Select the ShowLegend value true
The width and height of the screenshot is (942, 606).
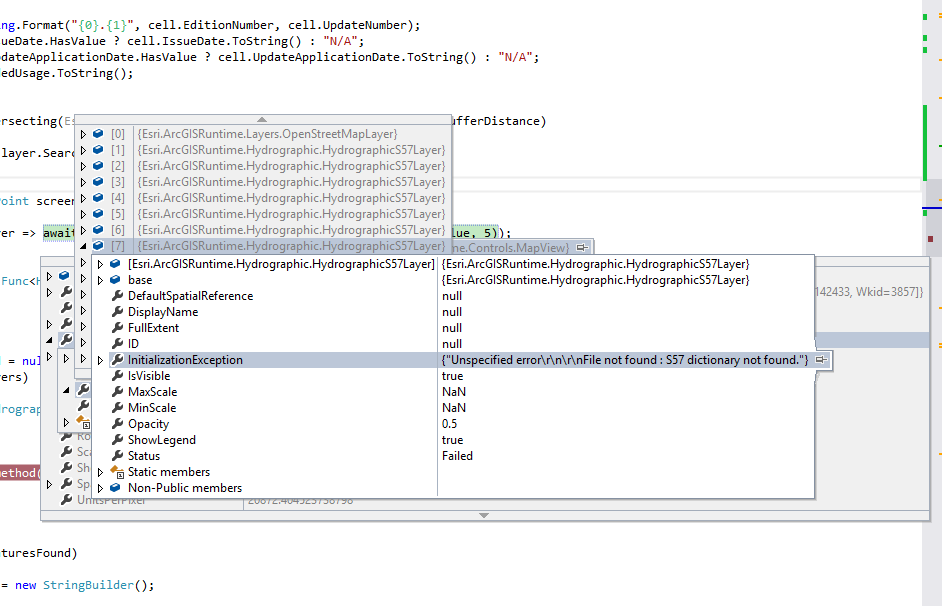452,440
